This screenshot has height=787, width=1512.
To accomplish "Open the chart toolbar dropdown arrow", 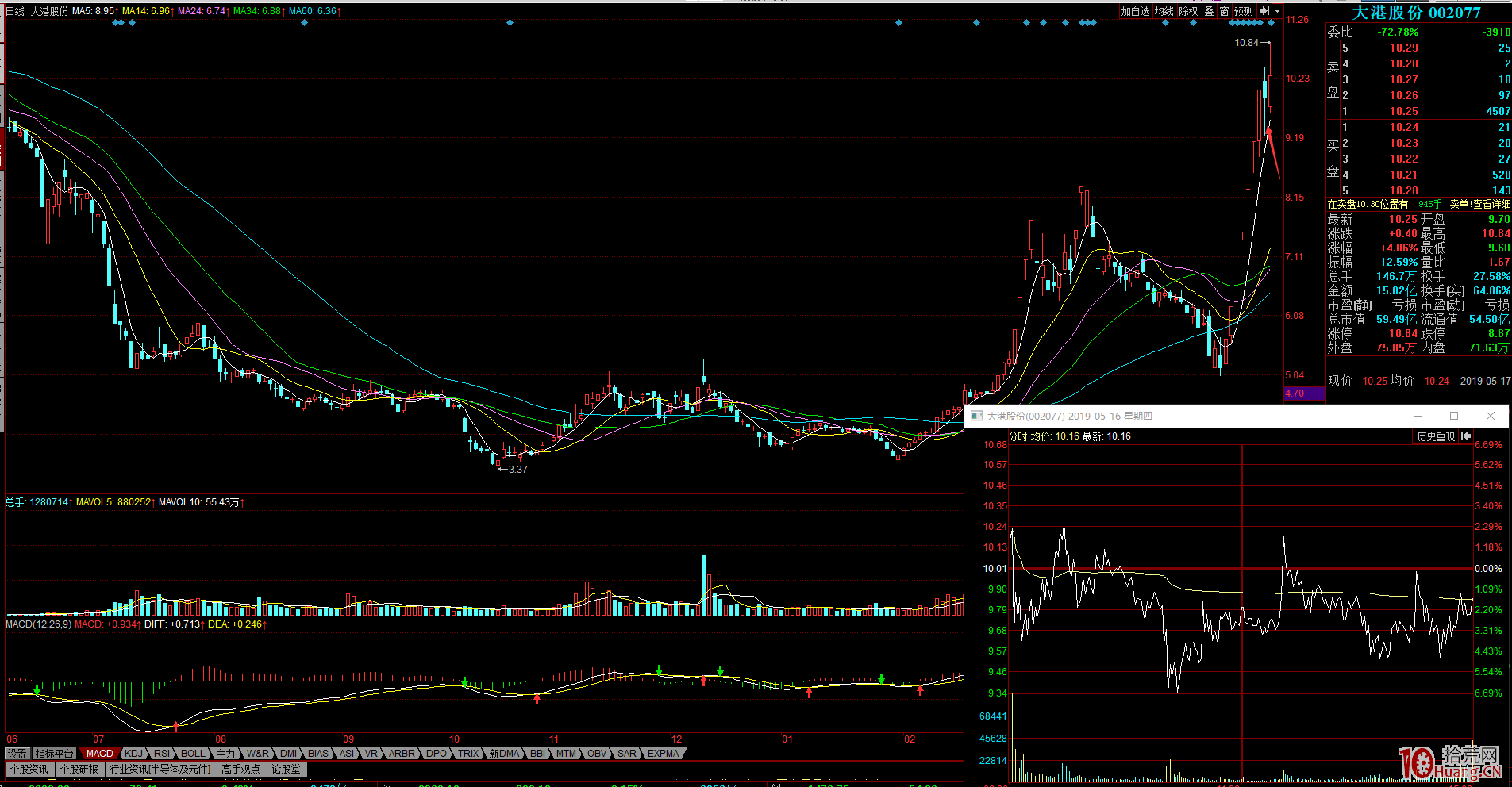I will point(1277,11).
